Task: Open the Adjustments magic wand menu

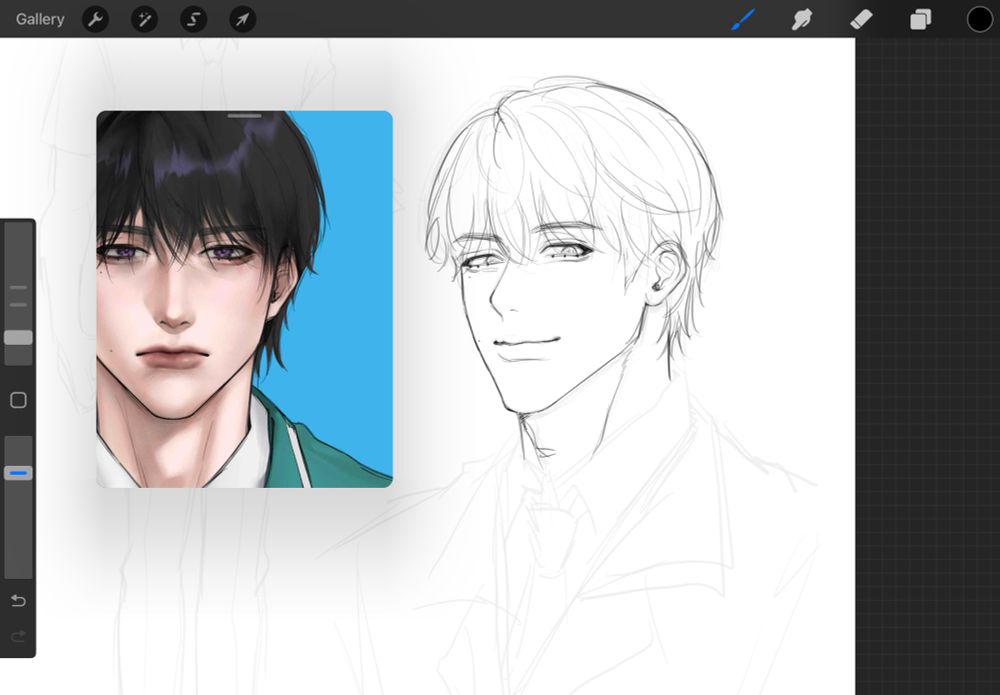Action: tap(144, 19)
